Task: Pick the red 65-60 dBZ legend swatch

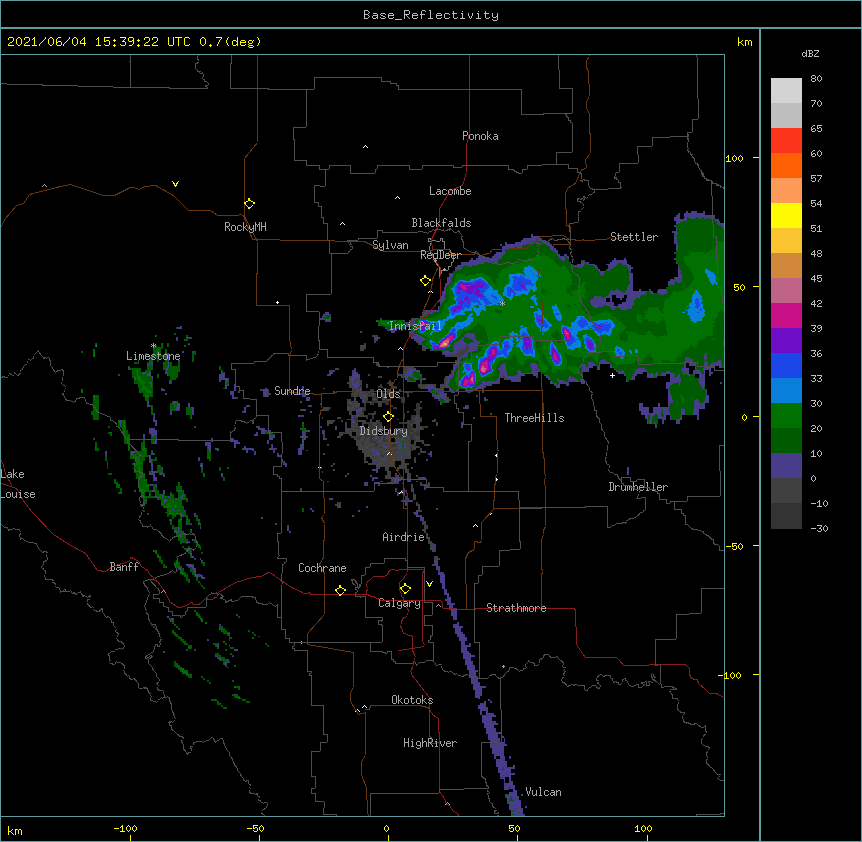Action: (x=786, y=141)
